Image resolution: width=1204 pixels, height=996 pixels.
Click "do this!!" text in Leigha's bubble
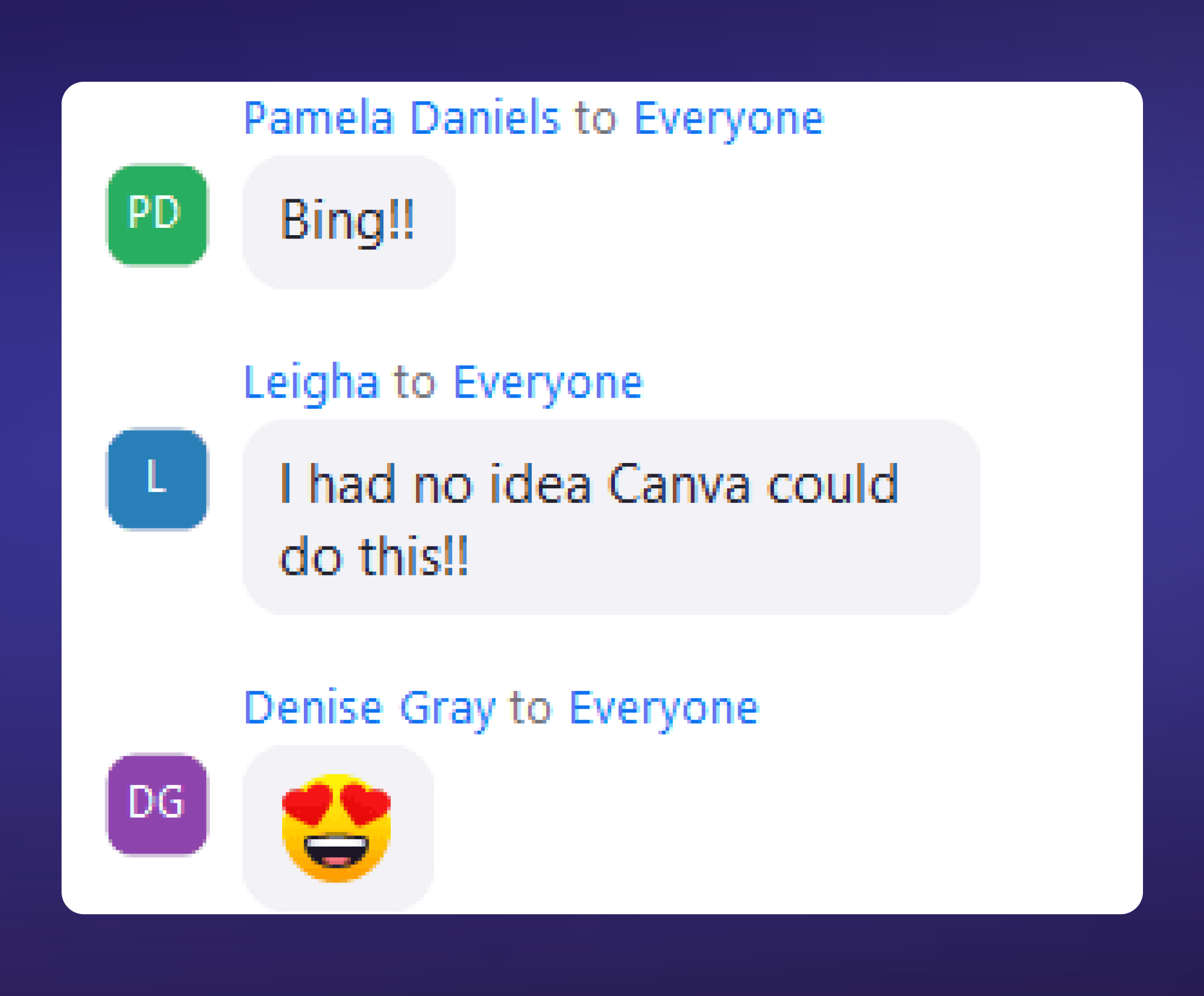(x=374, y=555)
